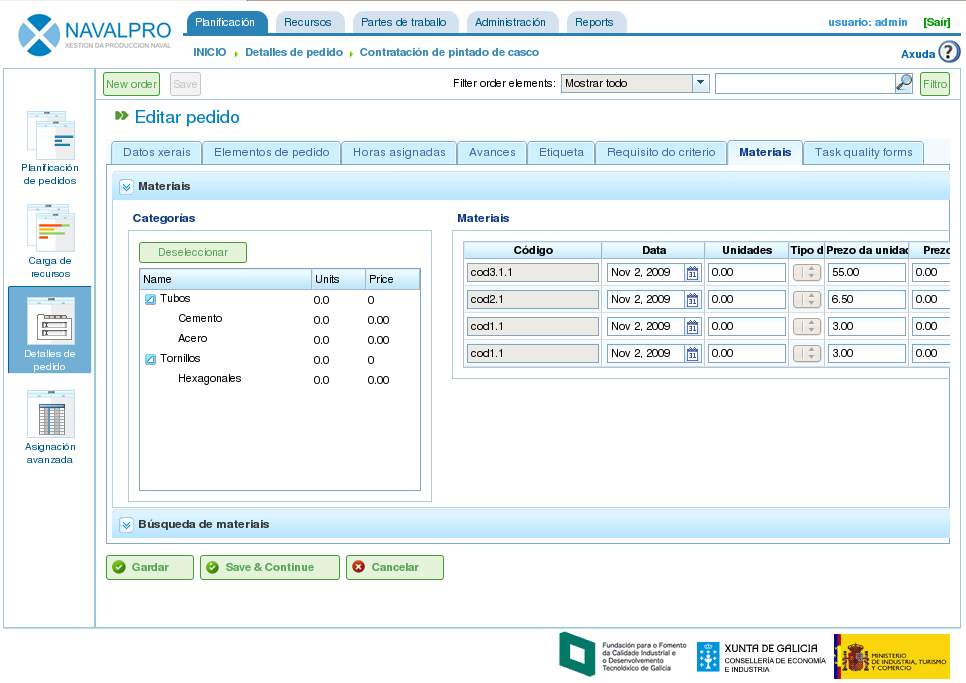
Task: Open the Filter order elements dropdown
Action: [700, 84]
